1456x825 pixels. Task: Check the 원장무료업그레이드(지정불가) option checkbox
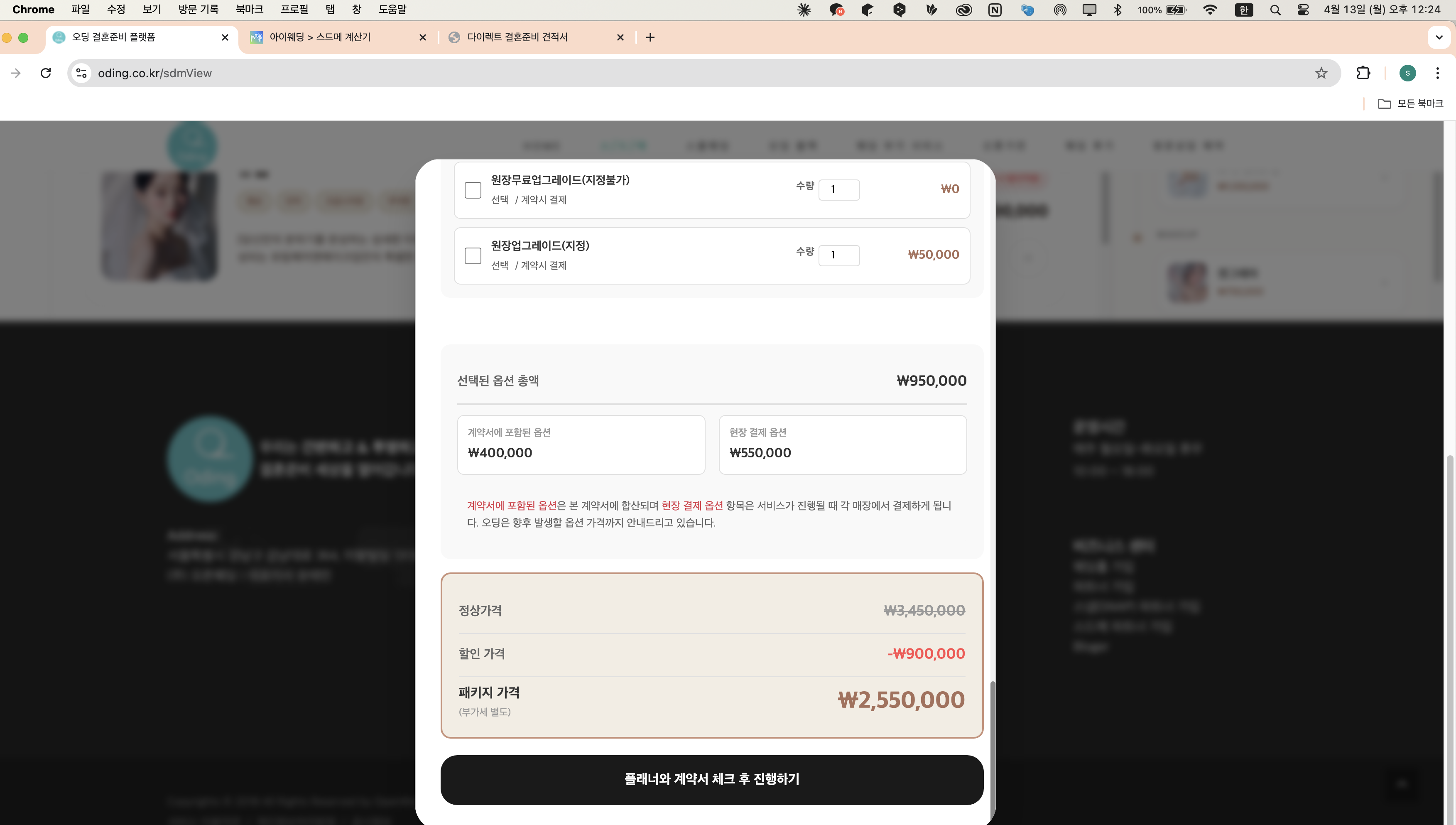pyautogui.click(x=473, y=190)
